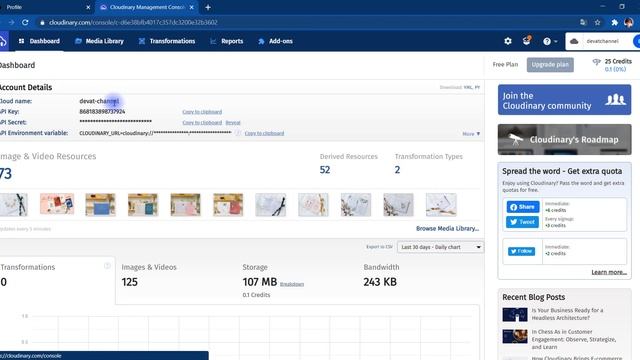Click the 25 Credits usage indicator
The width and height of the screenshot is (640, 360).
612,65
